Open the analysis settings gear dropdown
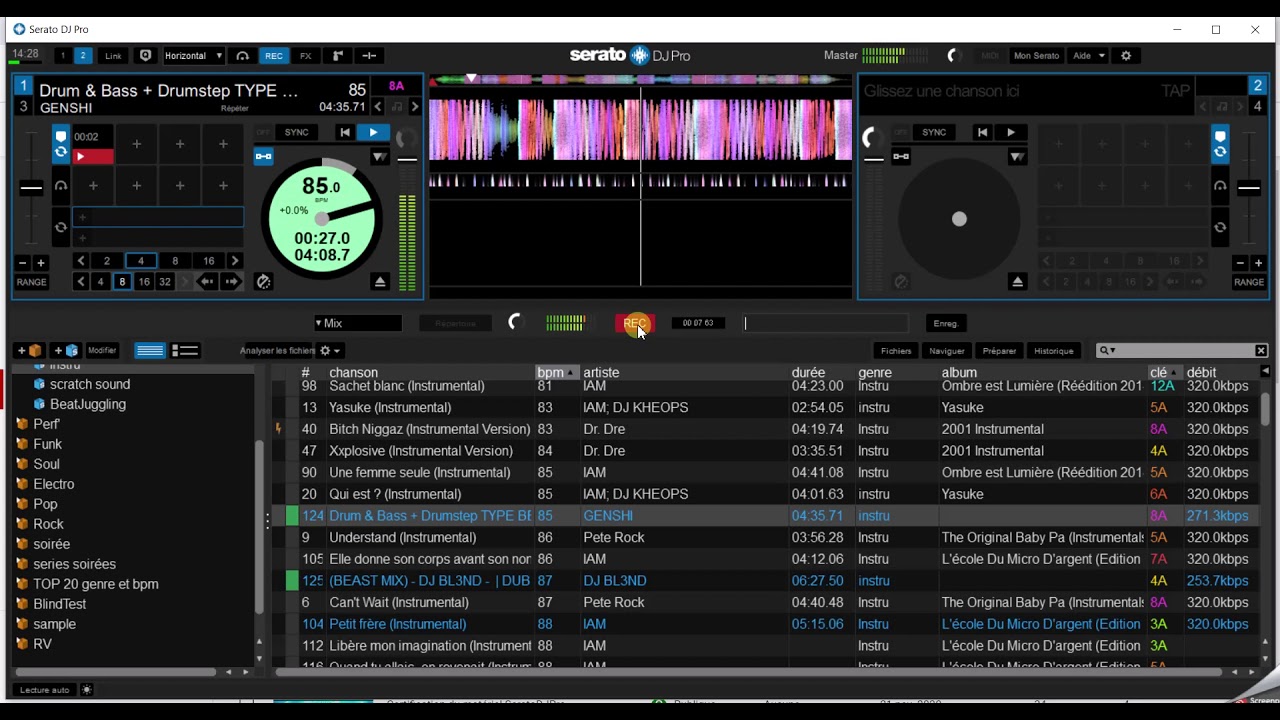Screen dimensions: 1280x720 click(330, 351)
